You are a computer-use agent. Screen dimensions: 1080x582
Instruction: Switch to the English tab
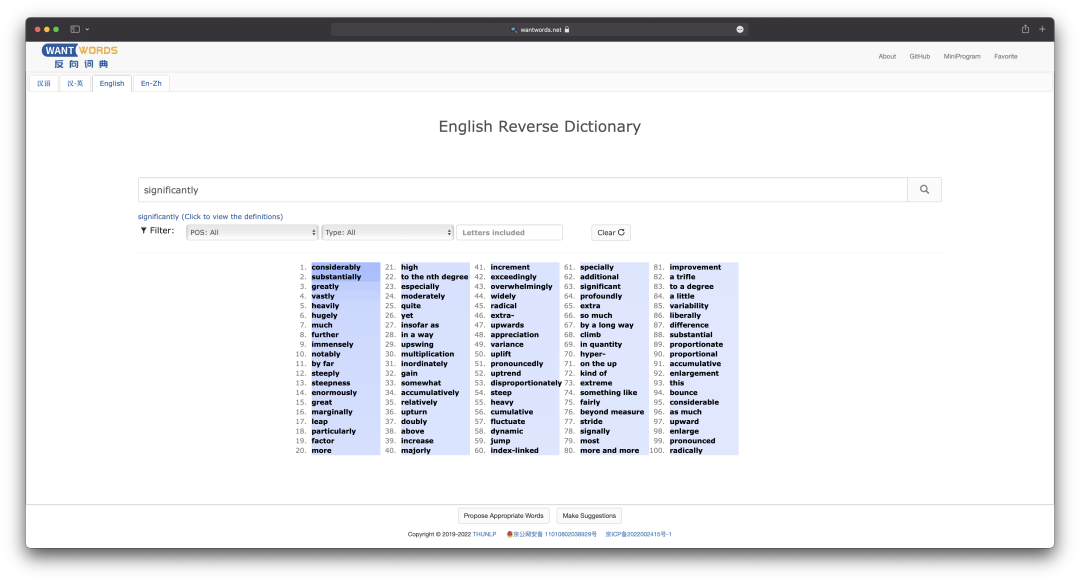point(112,83)
